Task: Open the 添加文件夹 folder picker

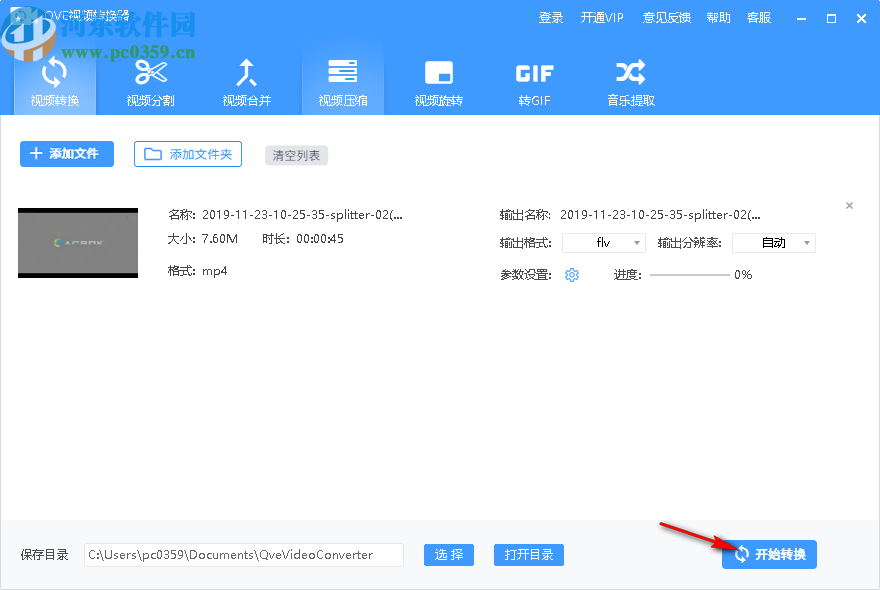Action: [187, 154]
